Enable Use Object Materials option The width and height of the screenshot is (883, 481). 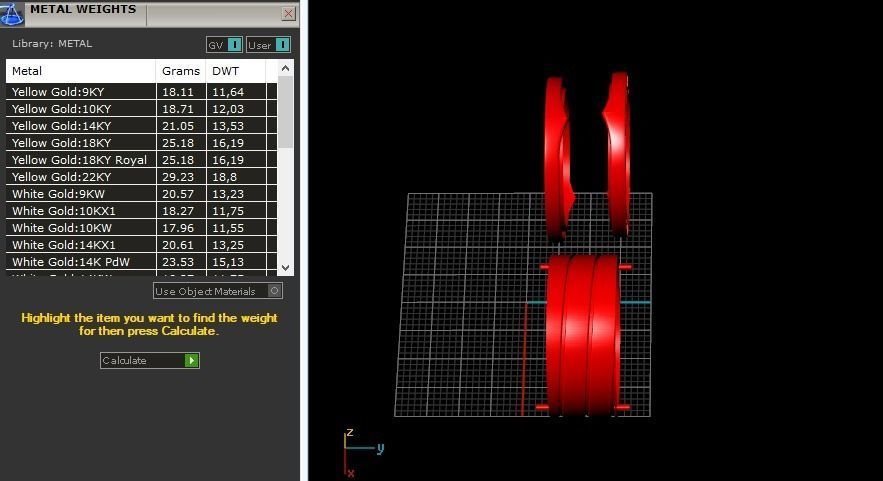pos(217,291)
